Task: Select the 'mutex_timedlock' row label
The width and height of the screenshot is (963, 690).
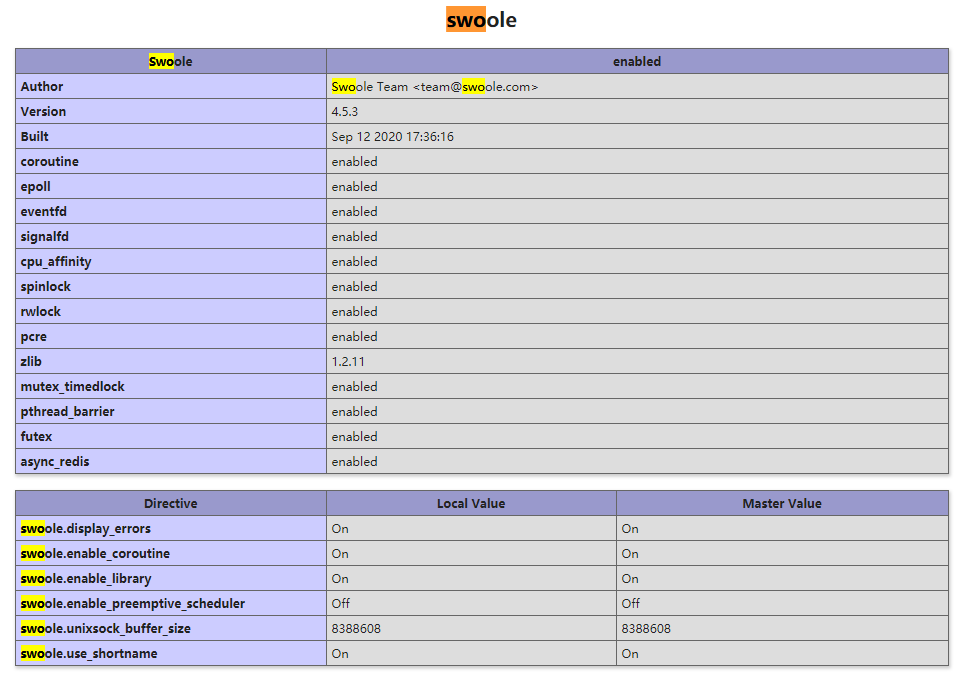Action: 72,386
